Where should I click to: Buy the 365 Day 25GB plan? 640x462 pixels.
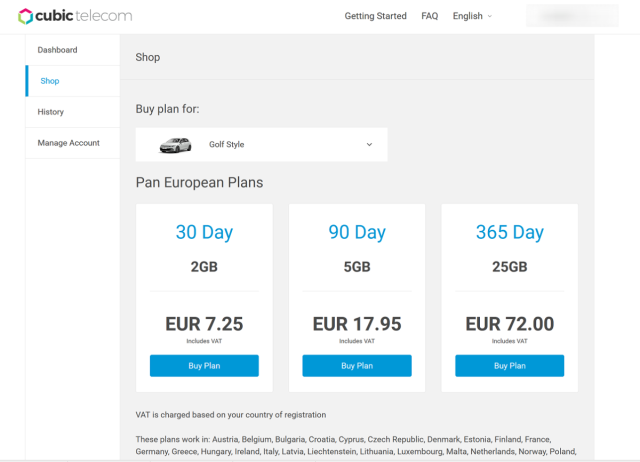pyautogui.click(x=509, y=366)
